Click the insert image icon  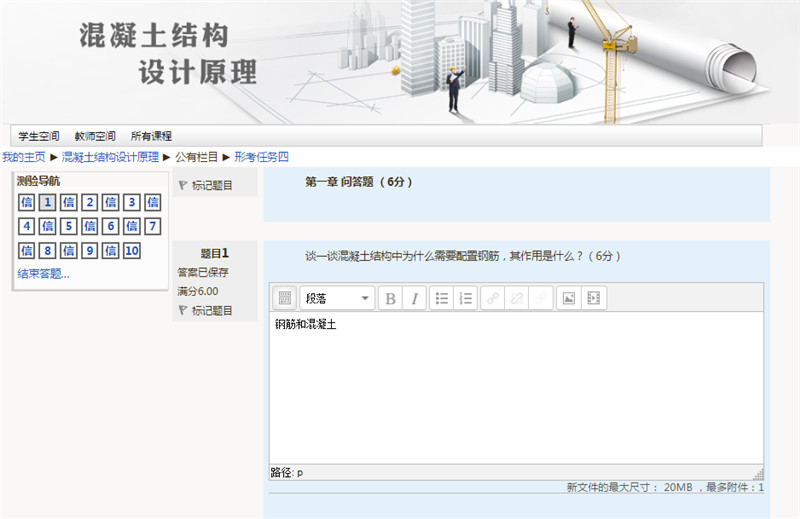pos(569,298)
